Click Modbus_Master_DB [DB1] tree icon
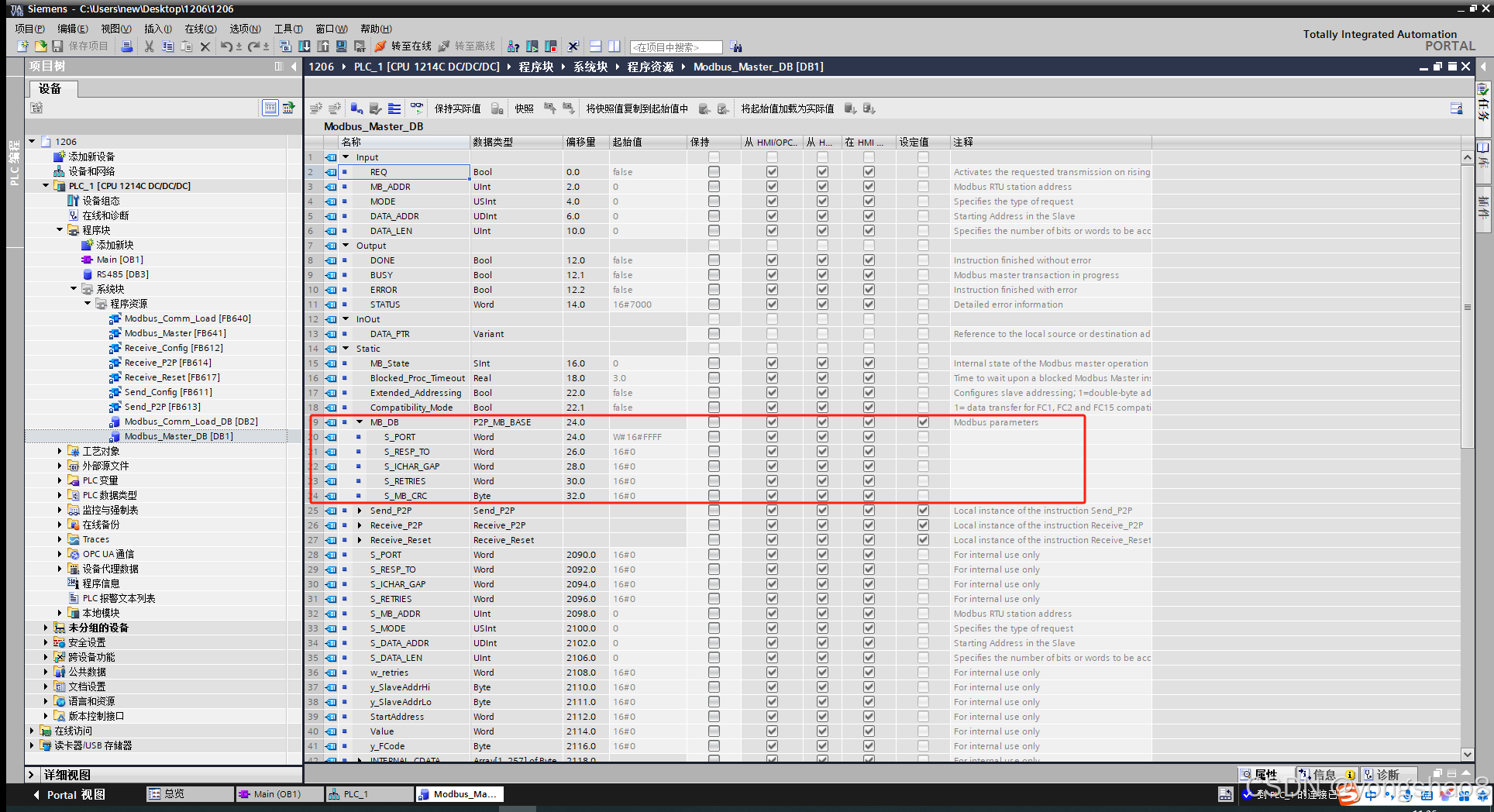Screen dimensions: 1494x812 [115, 436]
